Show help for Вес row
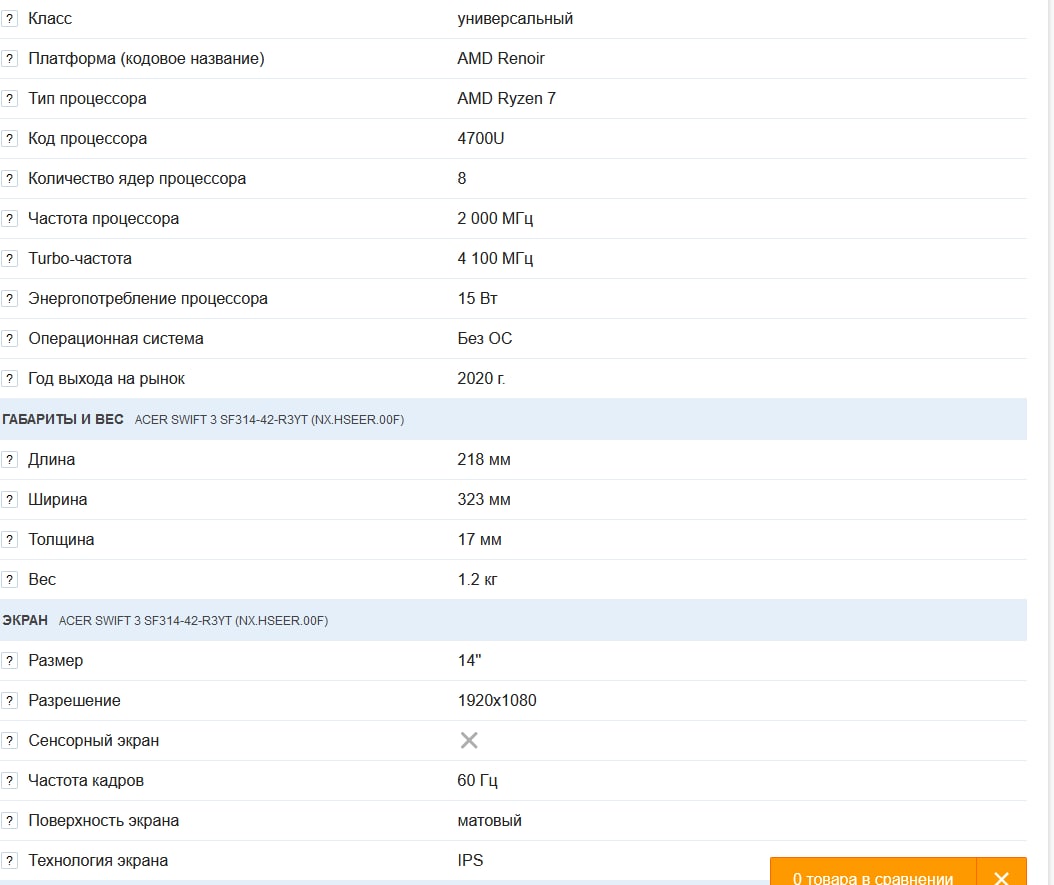This screenshot has height=885, width=1054. click(9, 579)
